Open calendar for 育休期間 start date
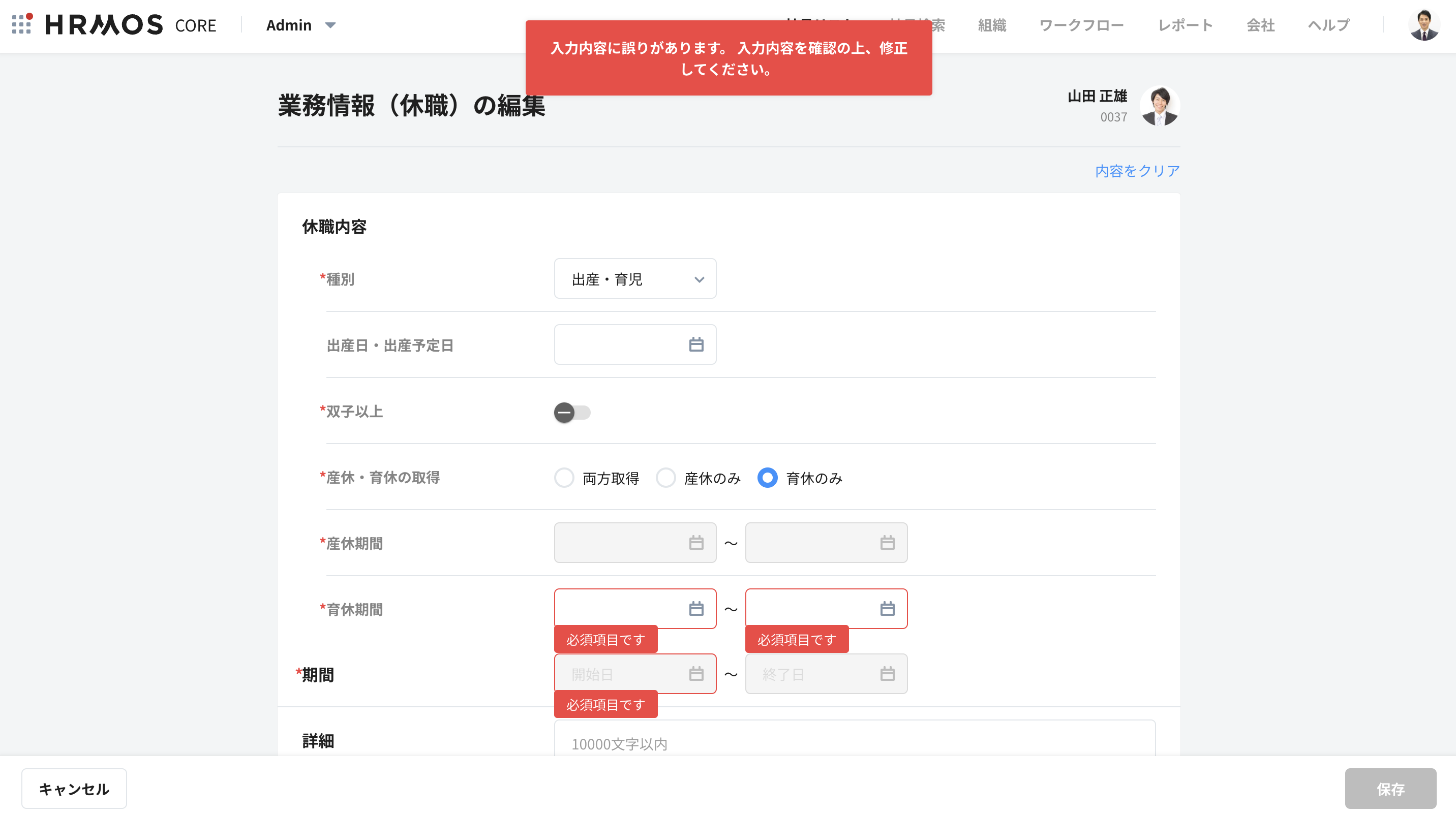This screenshot has width=1456, height=815. point(696,609)
